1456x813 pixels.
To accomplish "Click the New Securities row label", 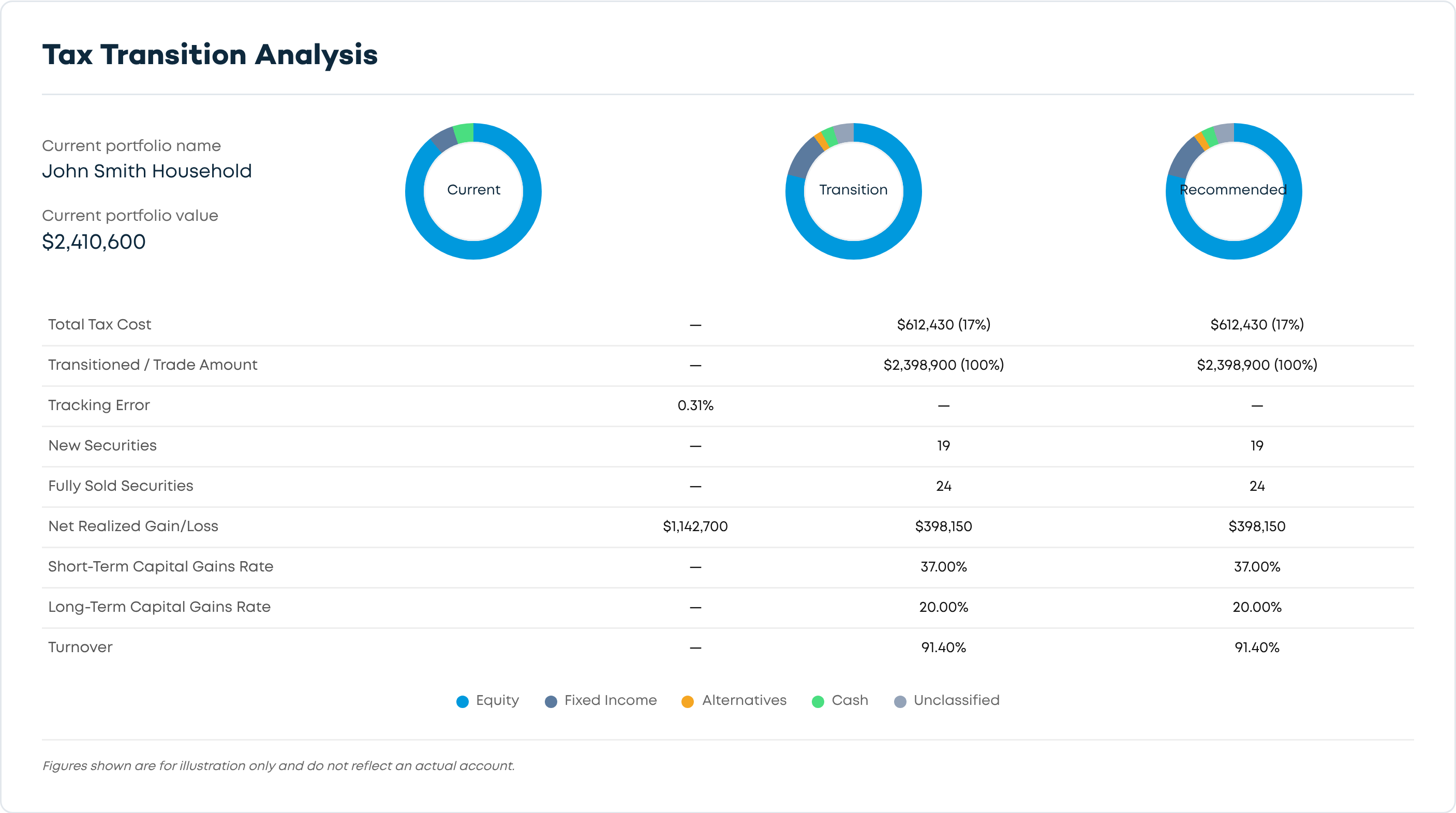I will tap(102, 445).
